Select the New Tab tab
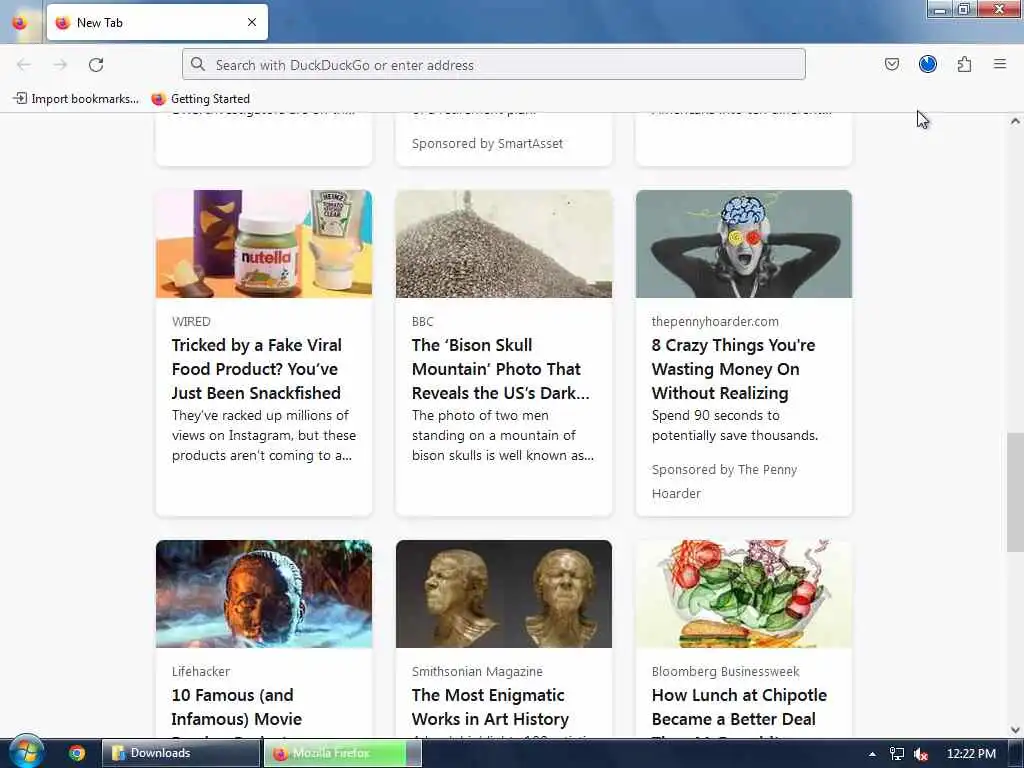This screenshot has width=1024, height=768. click(157, 22)
